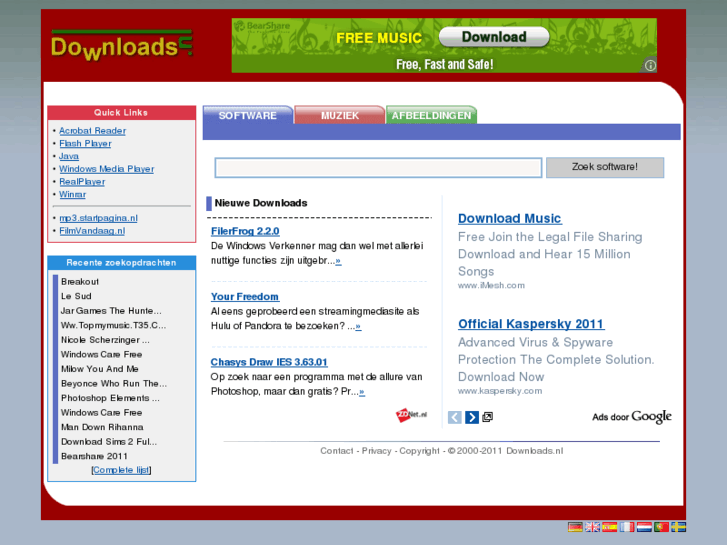Open the Official Kaspersky 2011 ad
The width and height of the screenshot is (727, 545).
531,324
